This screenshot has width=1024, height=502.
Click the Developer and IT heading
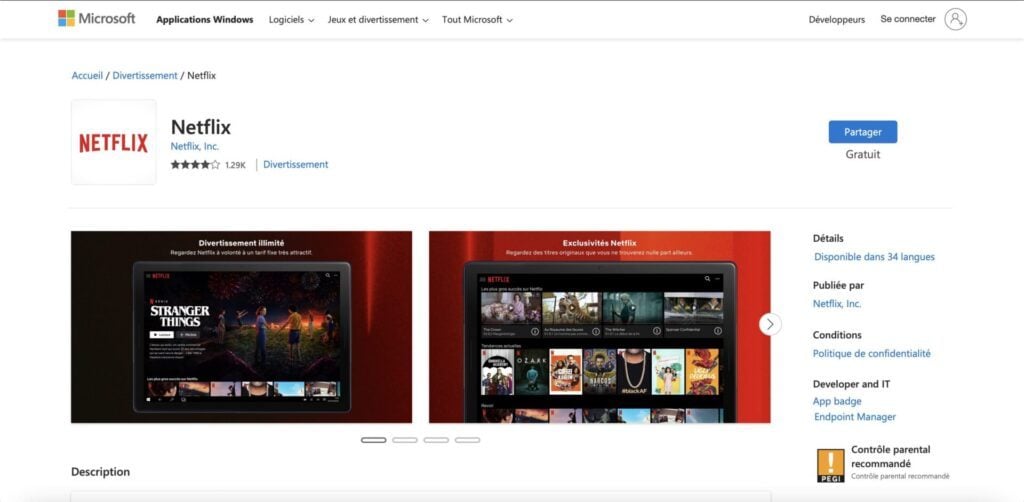[852, 384]
